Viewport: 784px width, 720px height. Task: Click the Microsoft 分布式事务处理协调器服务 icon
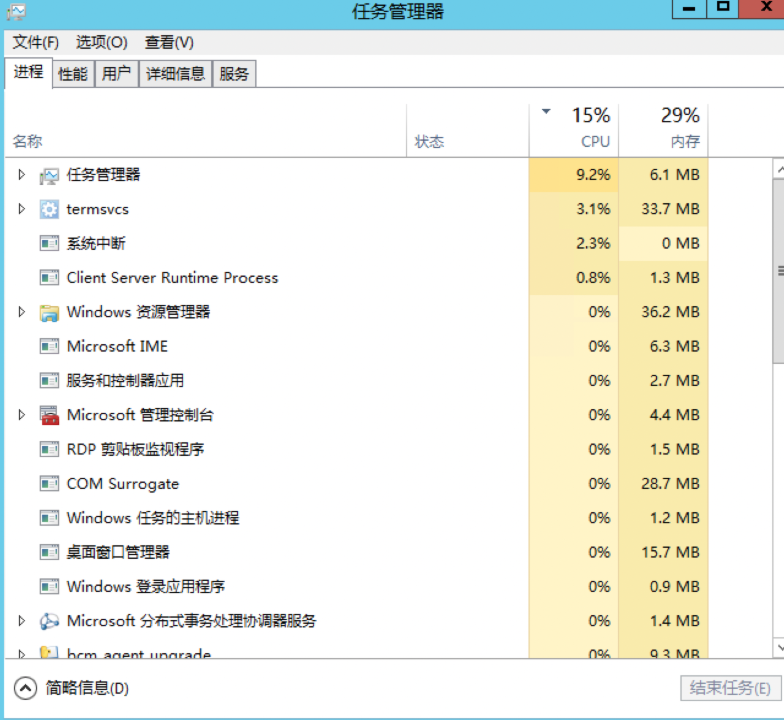[49, 622]
